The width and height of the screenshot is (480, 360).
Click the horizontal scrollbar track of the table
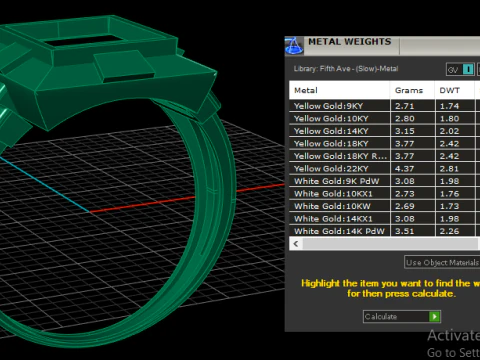(391, 244)
